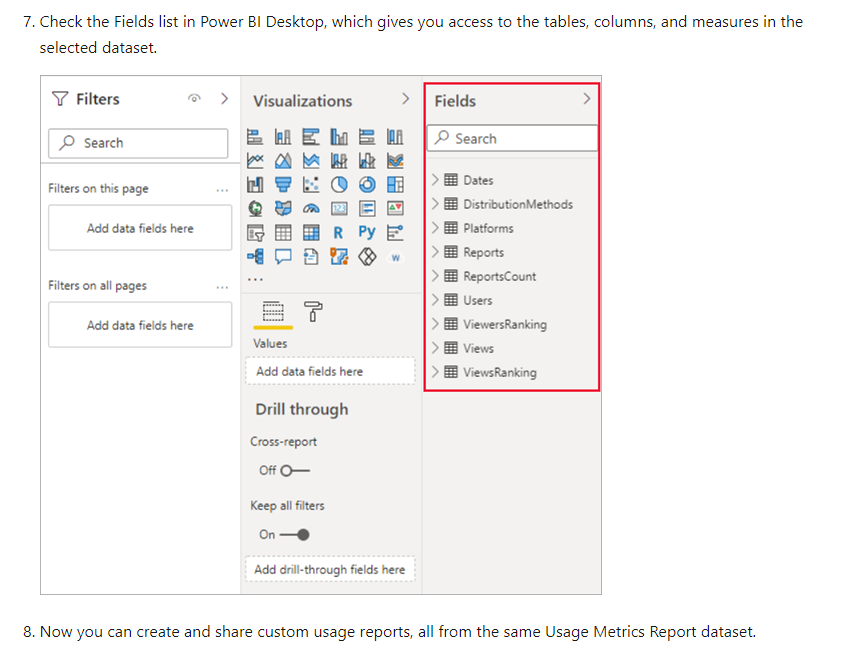Collapse the Fields pane arrow
855x654 pixels.
pos(587,99)
